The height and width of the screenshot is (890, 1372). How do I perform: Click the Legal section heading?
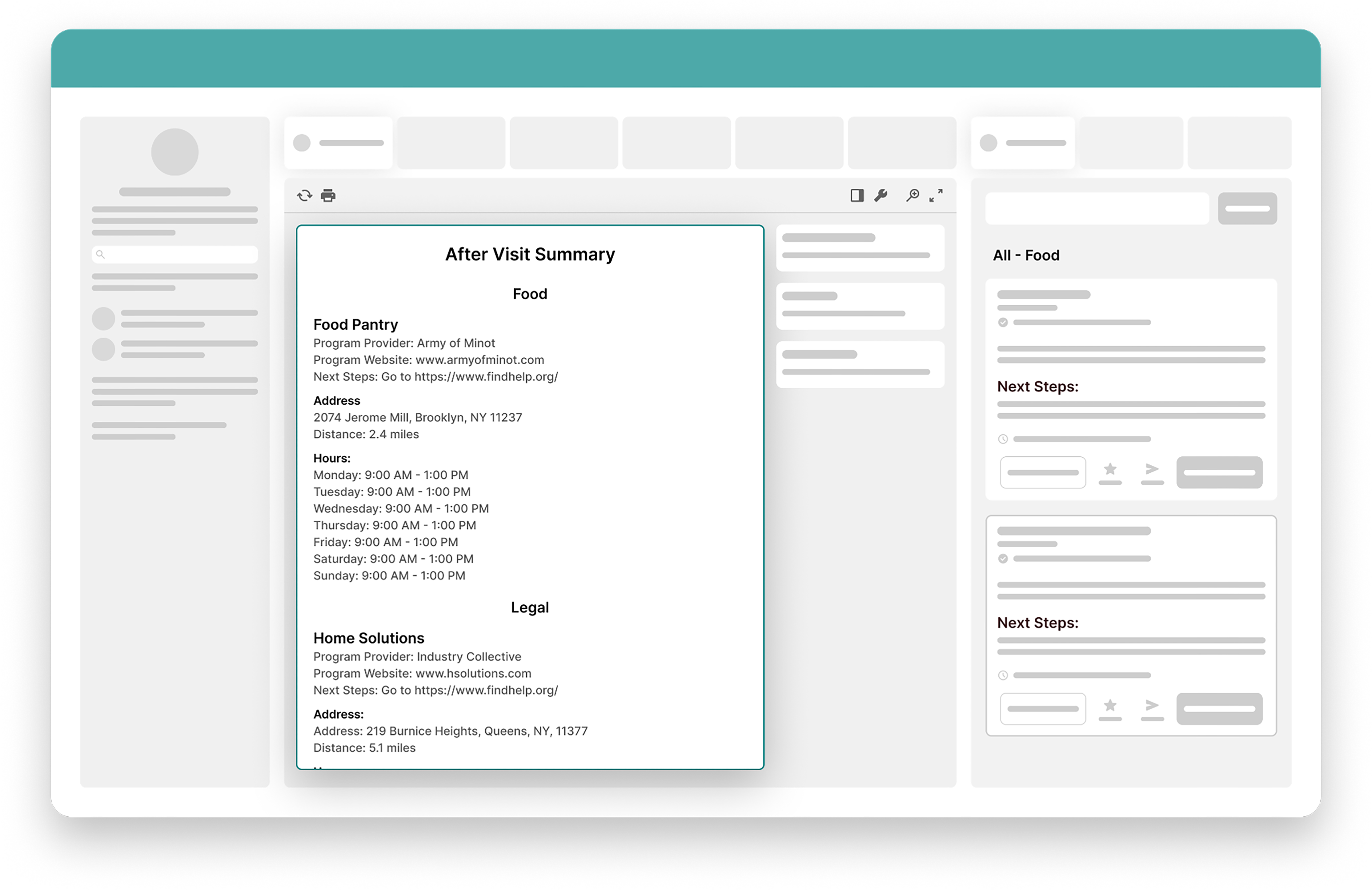pos(530,608)
